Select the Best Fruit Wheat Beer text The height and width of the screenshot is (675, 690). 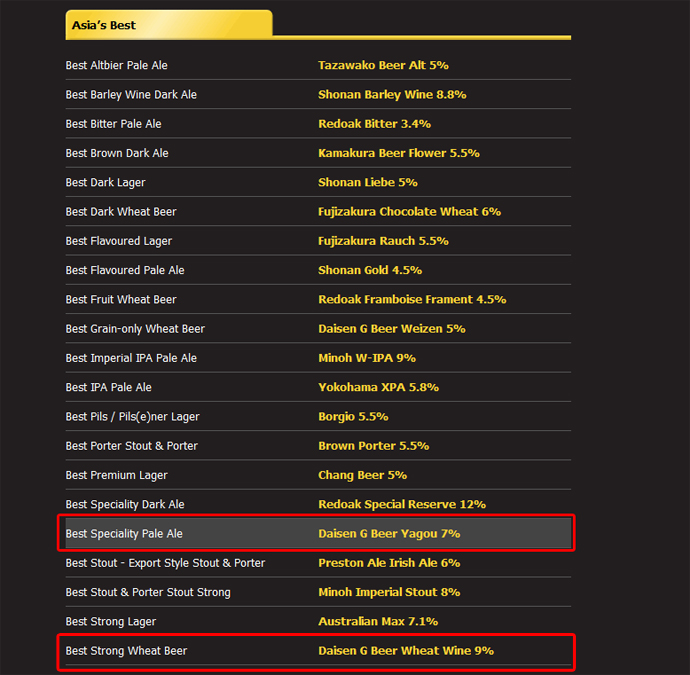(121, 299)
